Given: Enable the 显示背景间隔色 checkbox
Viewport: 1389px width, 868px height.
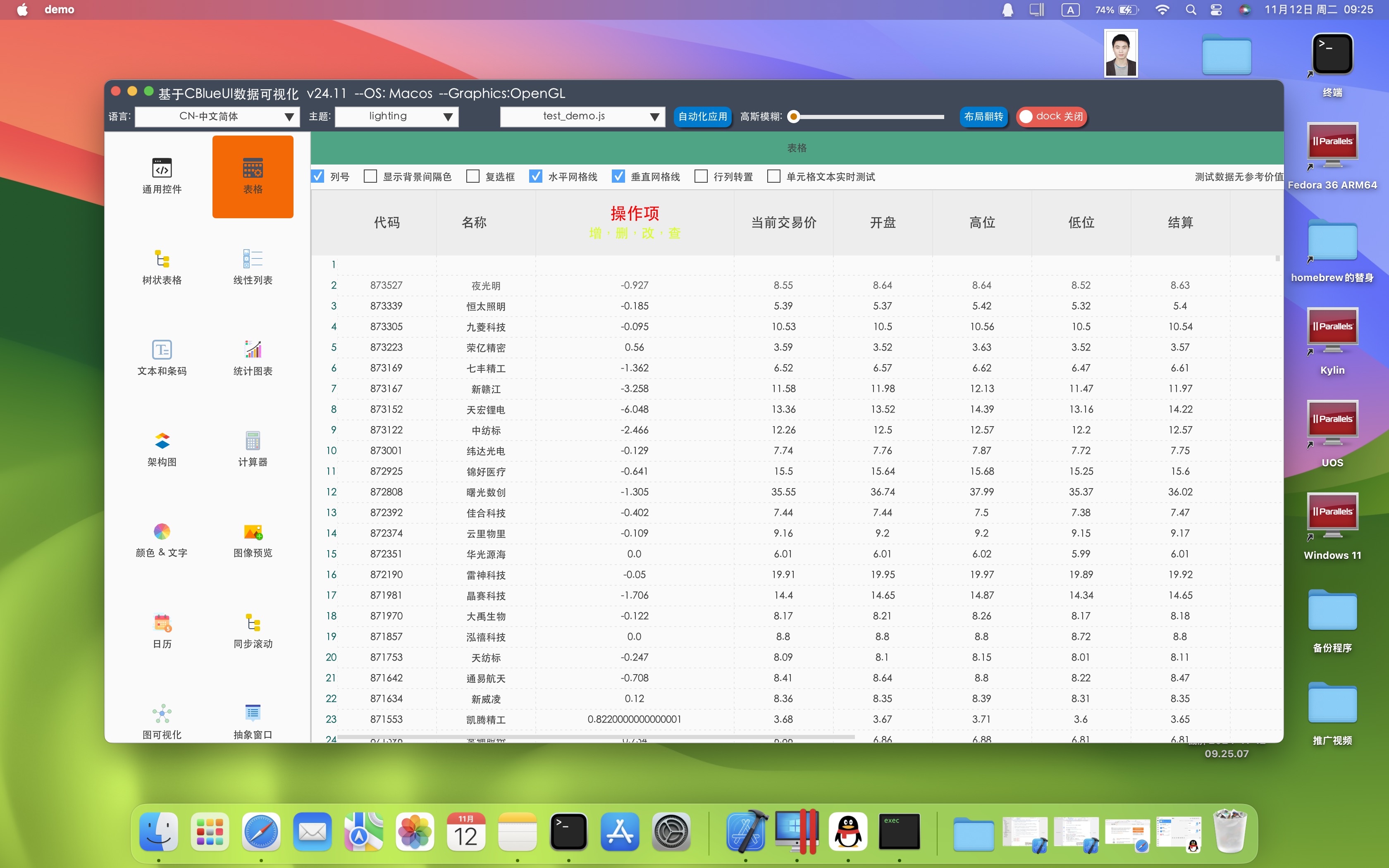Looking at the screenshot, I should point(371,176).
